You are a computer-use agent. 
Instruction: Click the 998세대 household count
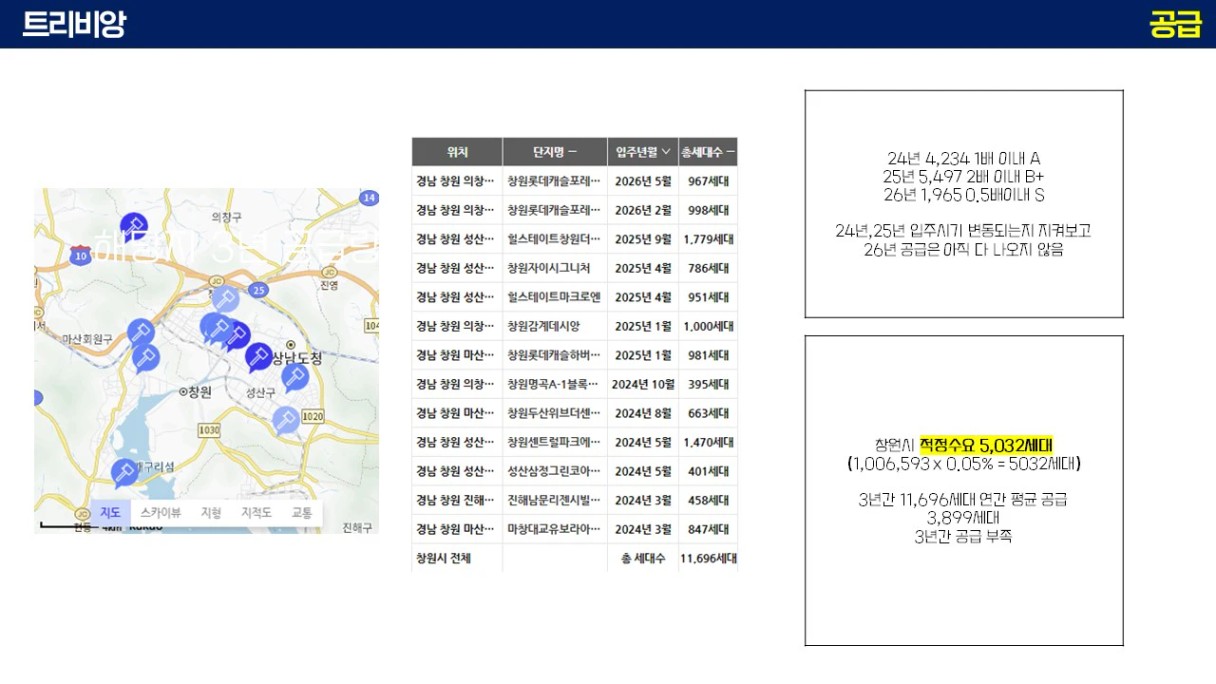[709, 210]
